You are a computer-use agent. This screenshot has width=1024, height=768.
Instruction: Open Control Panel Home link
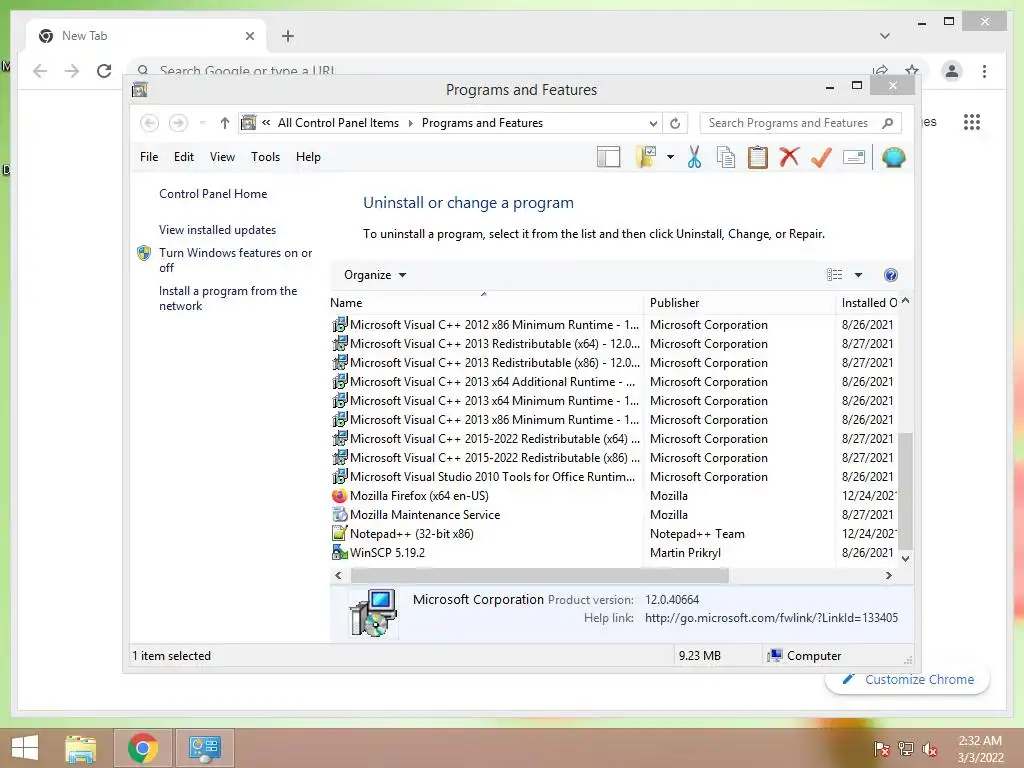(213, 194)
